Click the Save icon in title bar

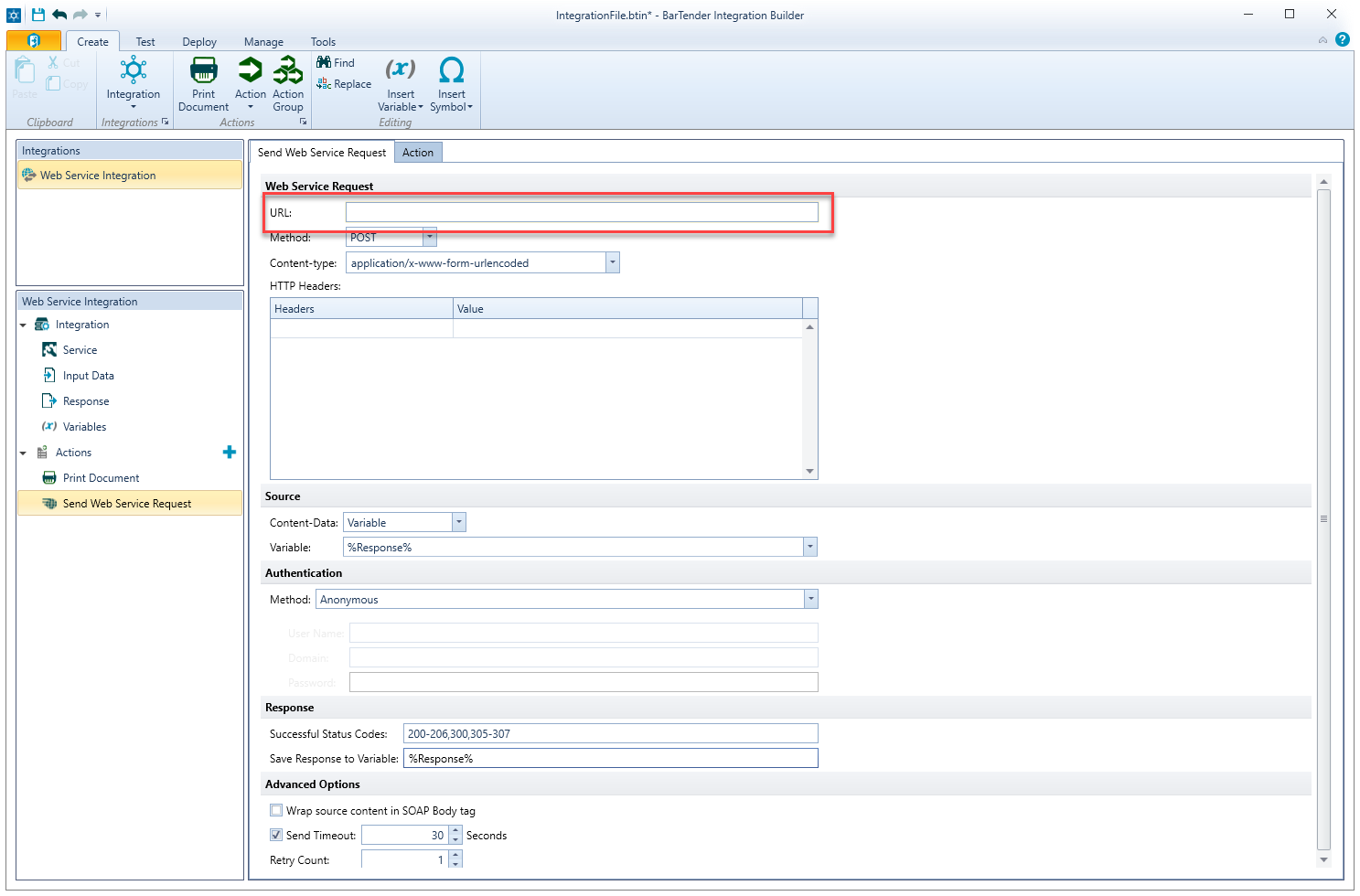pyautogui.click(x=38, y=15)
